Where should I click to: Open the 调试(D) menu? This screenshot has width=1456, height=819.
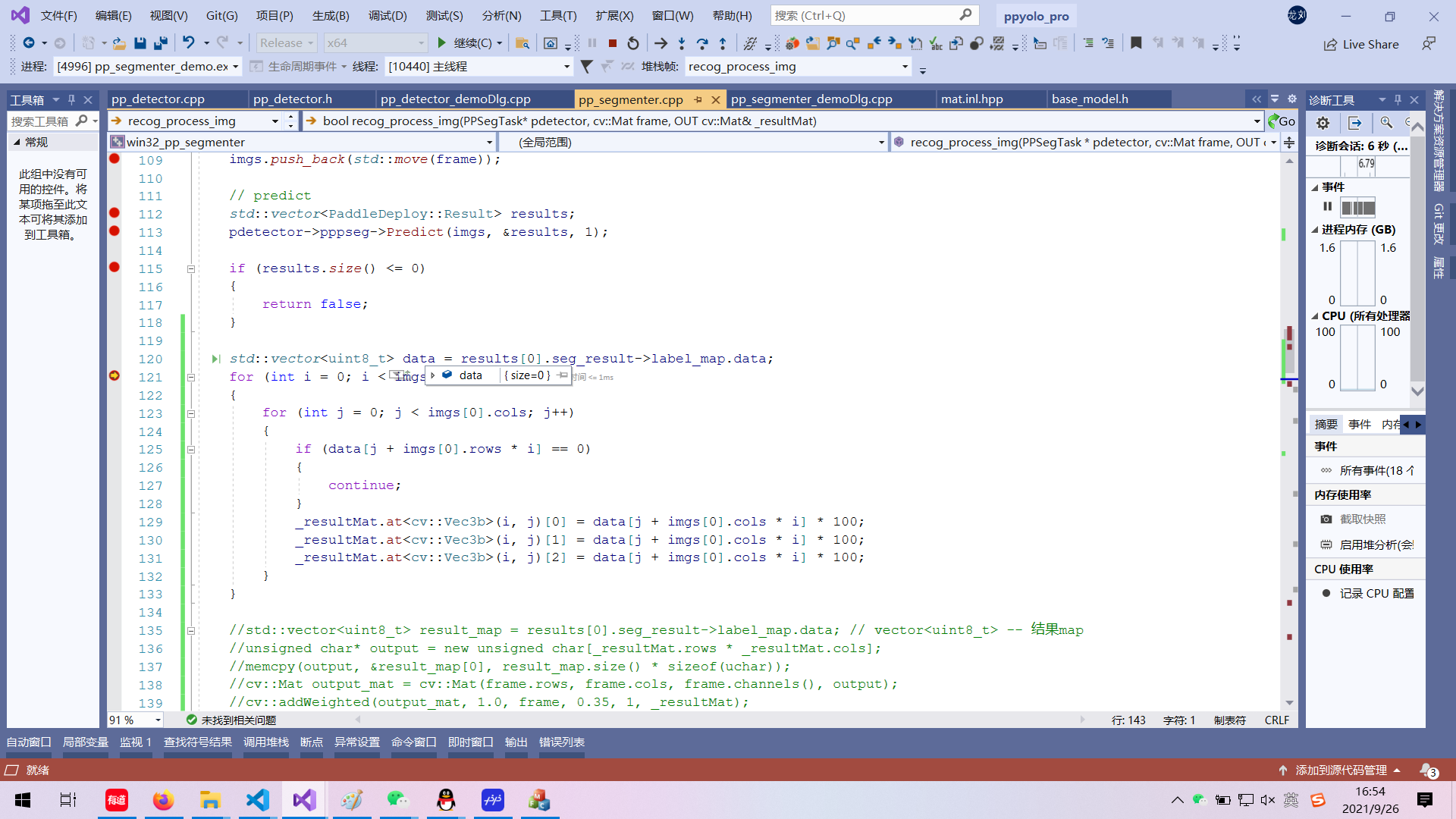(x=388, y=15)
